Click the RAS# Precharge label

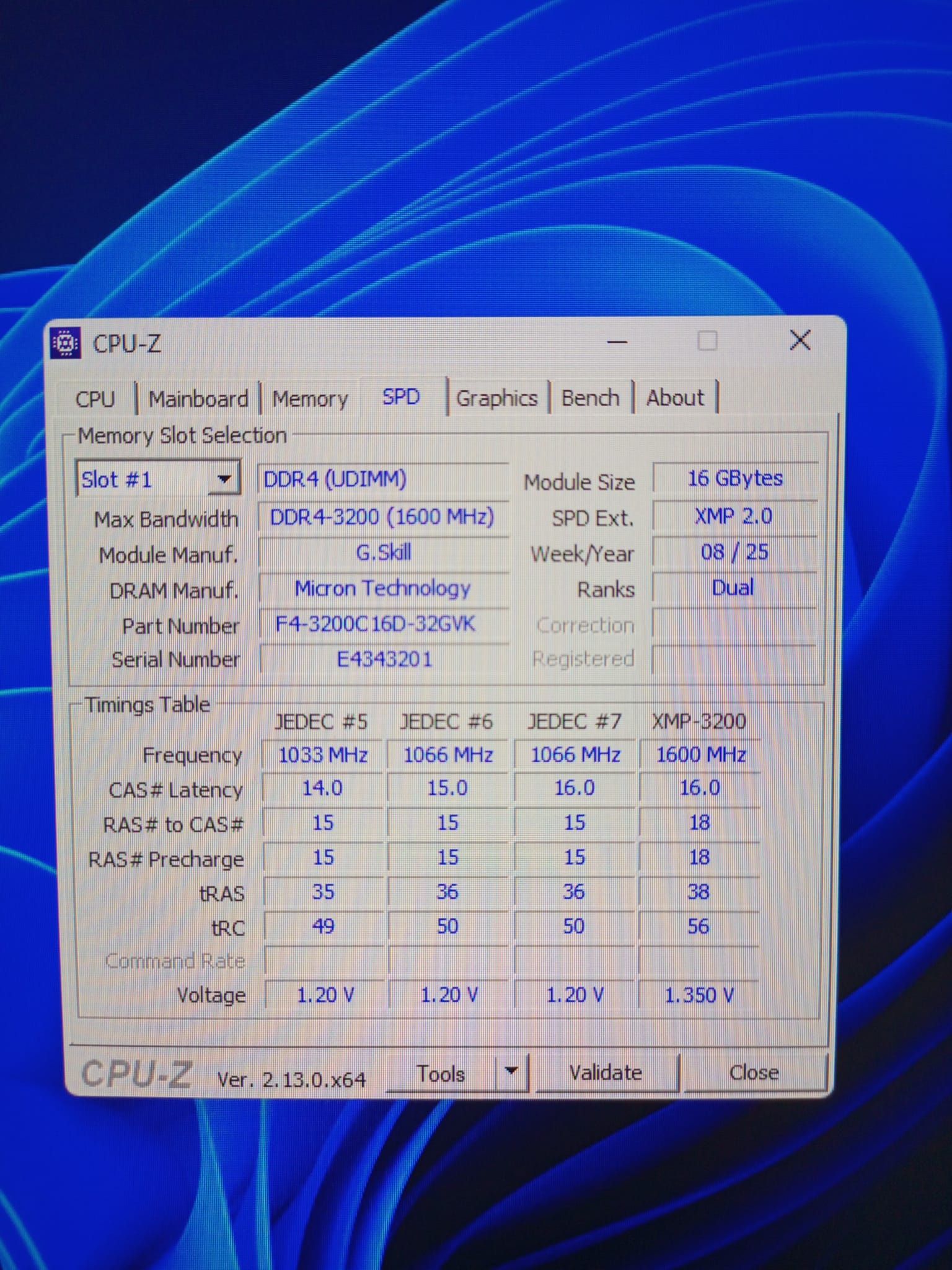coord(166,860)
